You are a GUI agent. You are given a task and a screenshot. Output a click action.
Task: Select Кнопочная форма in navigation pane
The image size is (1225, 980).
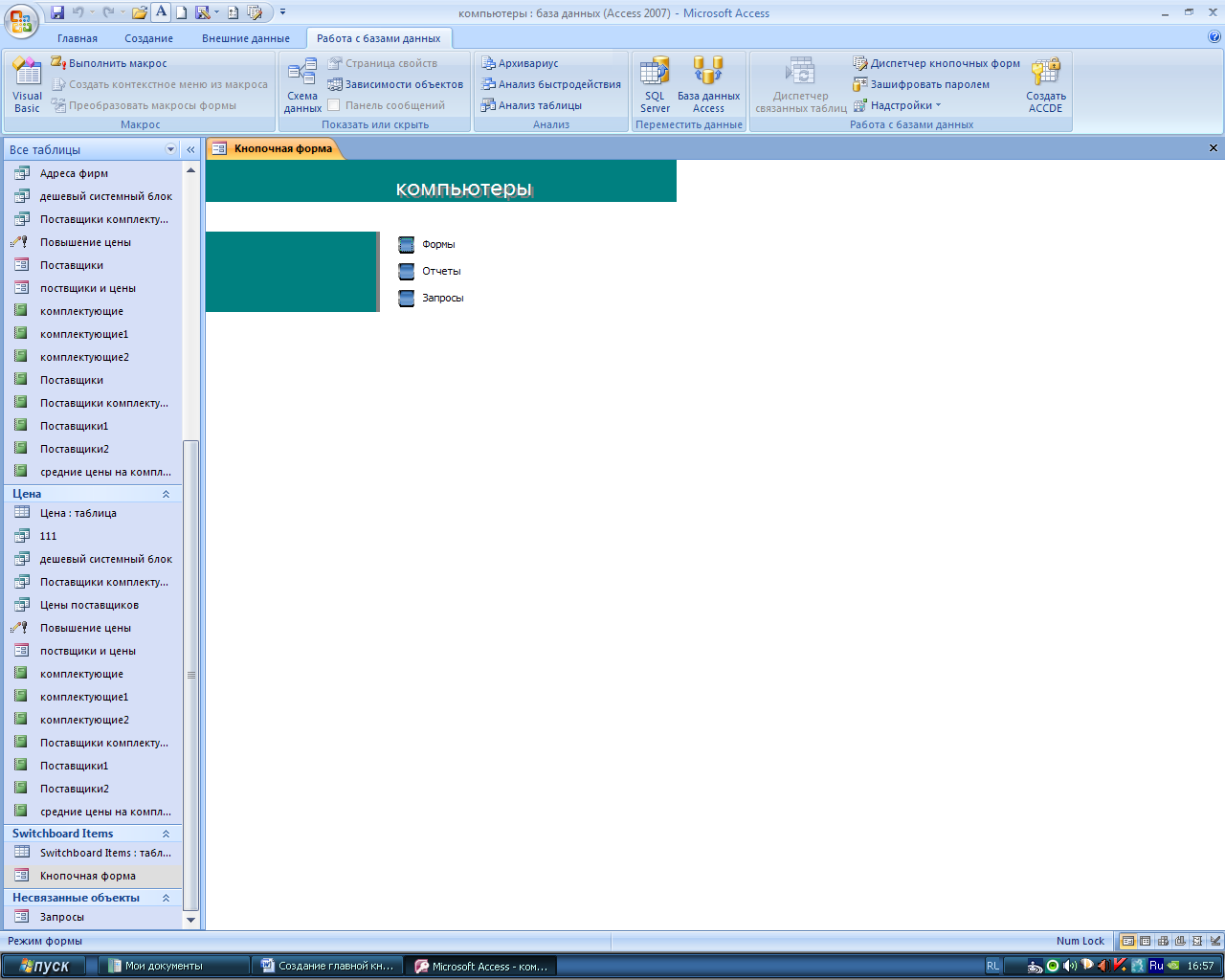tap(92, 876)
